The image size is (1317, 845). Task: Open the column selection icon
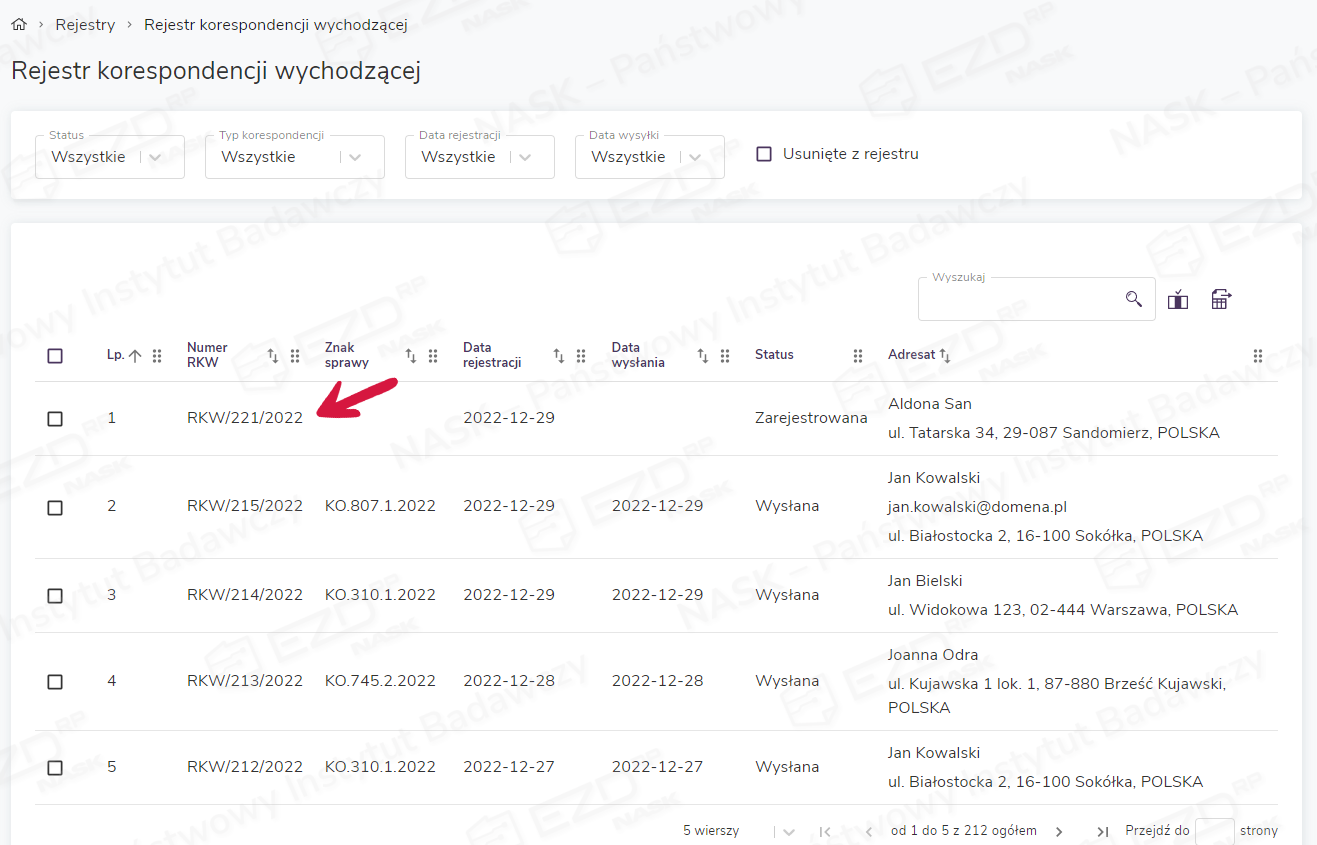tap(1178, 300)
